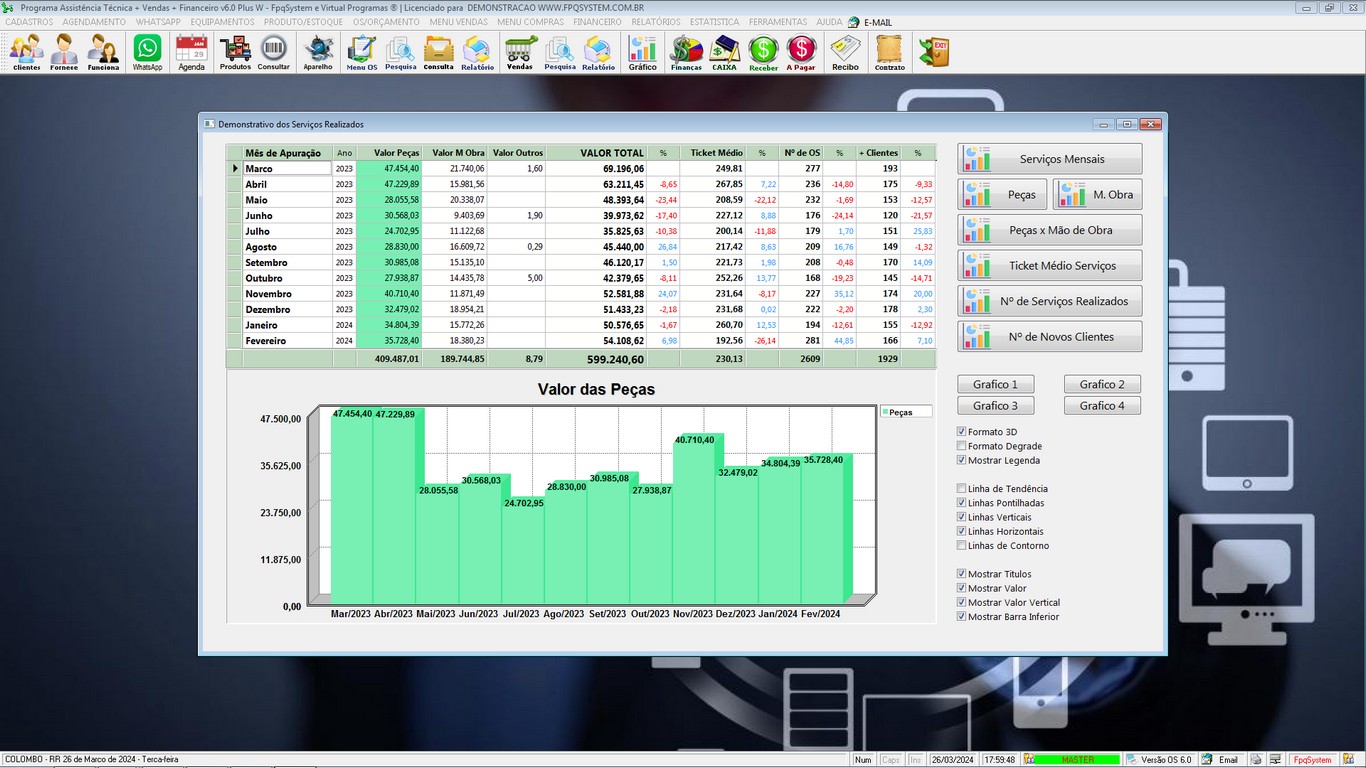Switch to Grafico 4
The height and width of the screenshot is (768, 1366).
(1103, 406)
